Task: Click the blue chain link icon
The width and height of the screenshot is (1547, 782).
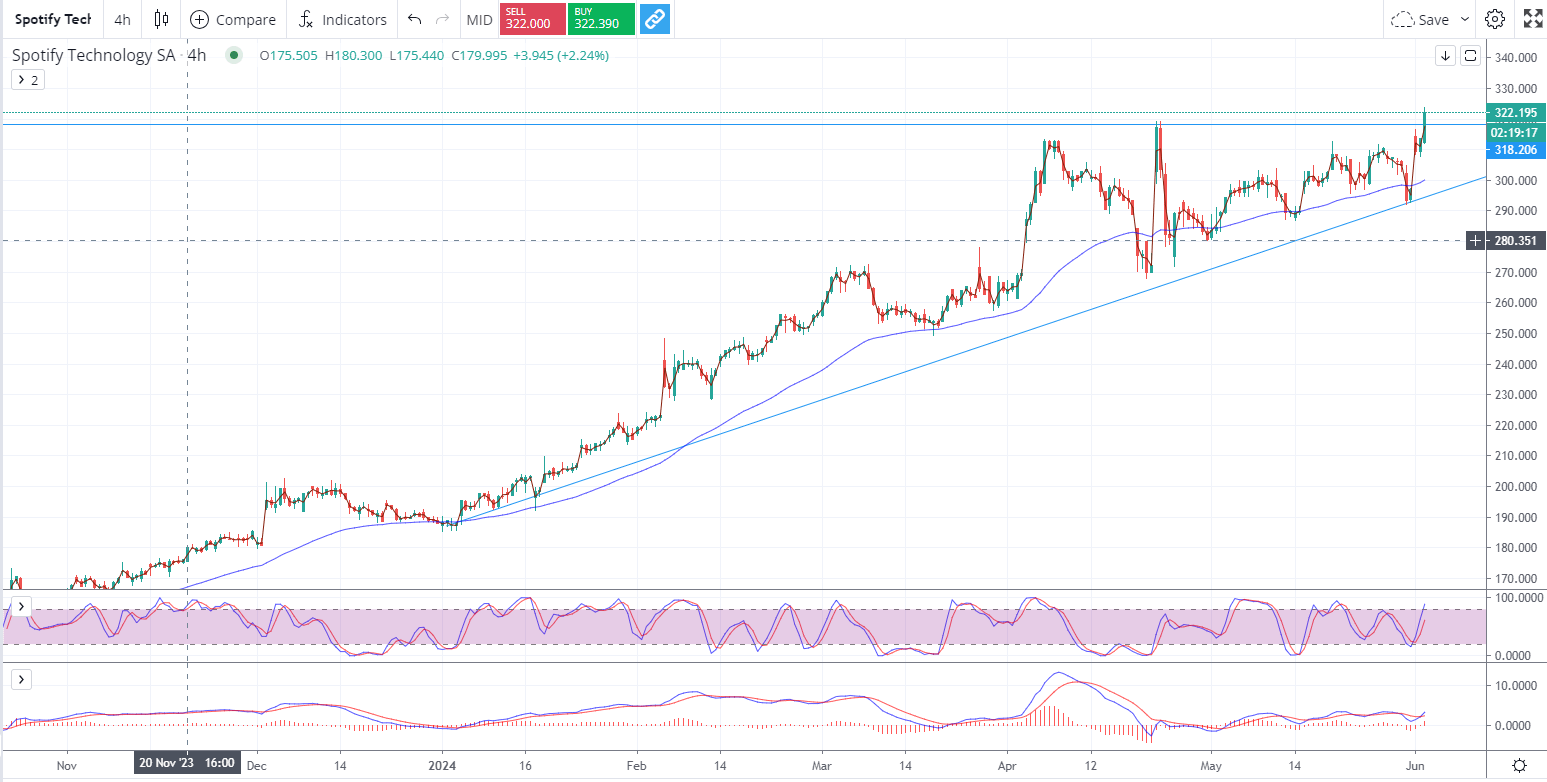Action: pyautogui.click(x=655, y=19)
